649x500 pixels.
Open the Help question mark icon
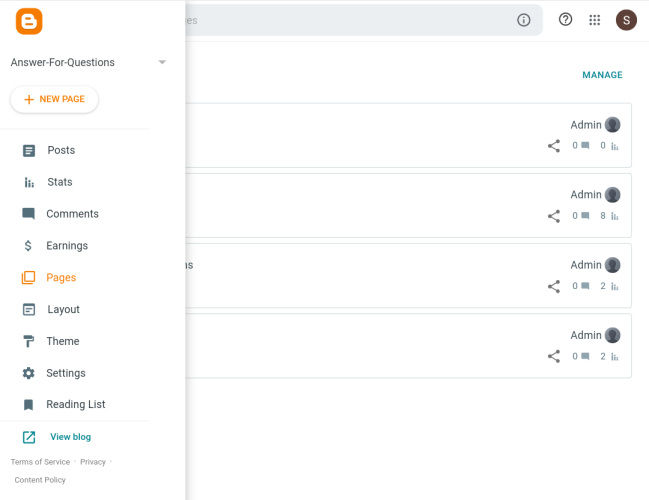[565, 20]
